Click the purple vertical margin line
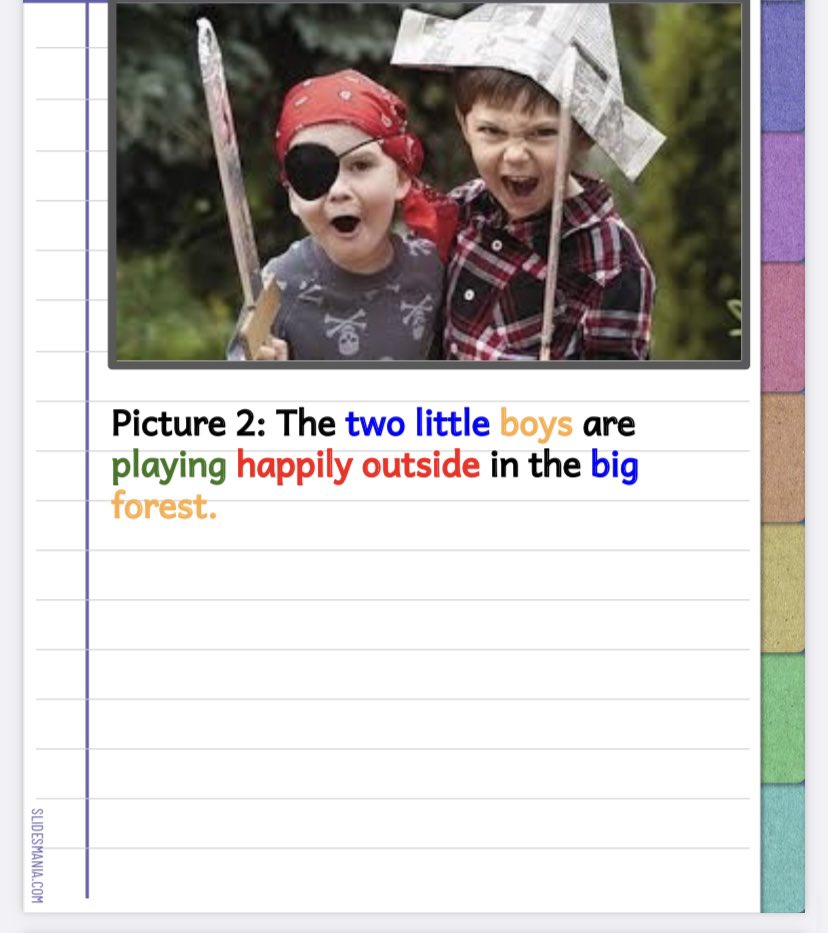Screen dimensions: 828x933 [87, 450]
